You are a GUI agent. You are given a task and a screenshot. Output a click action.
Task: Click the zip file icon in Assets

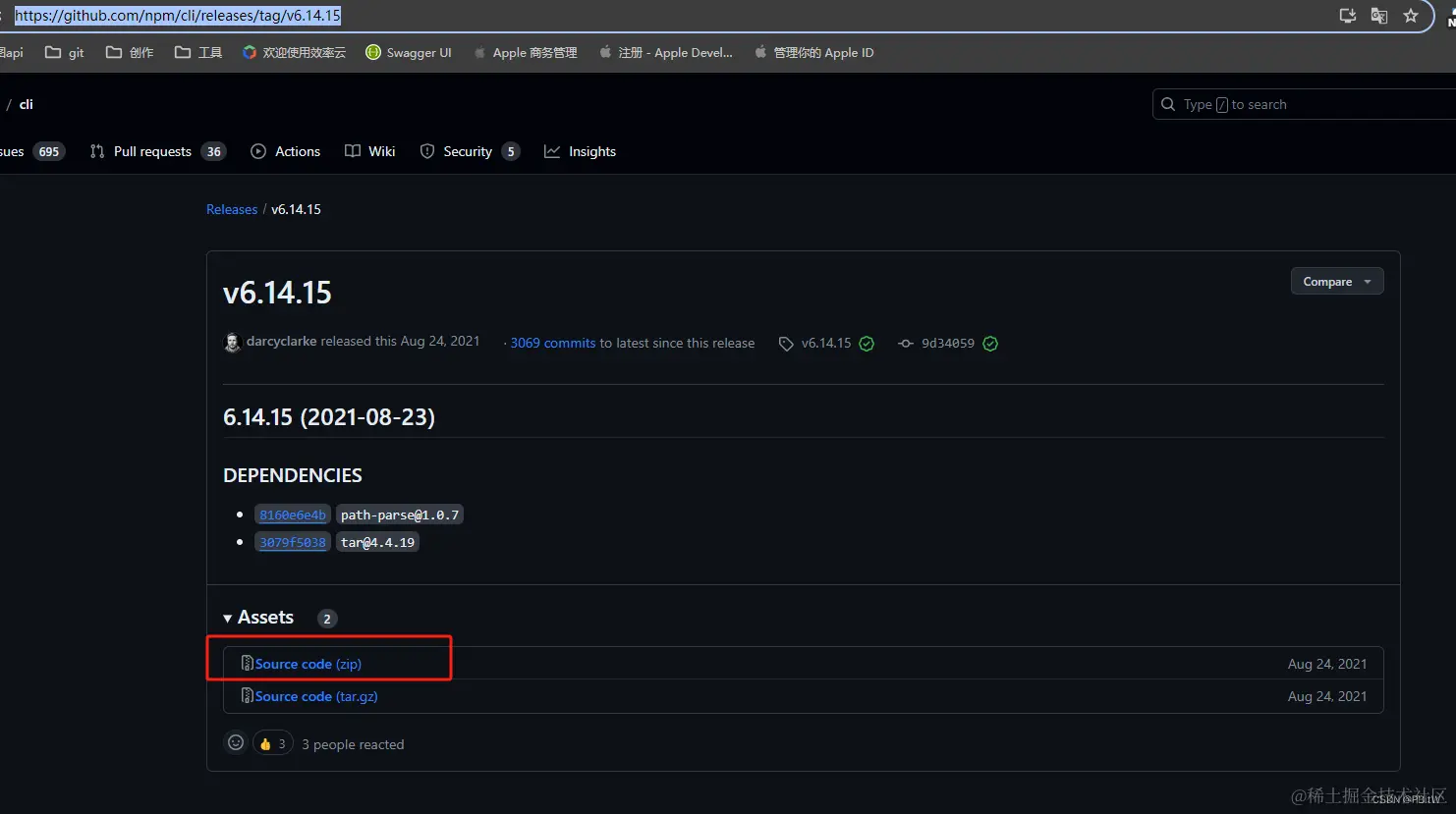pos(248,664)
